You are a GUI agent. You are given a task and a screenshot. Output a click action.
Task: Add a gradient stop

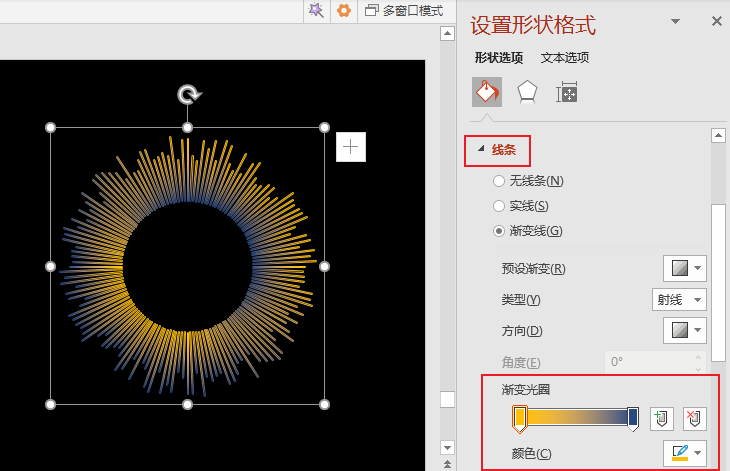coord(662,418)
